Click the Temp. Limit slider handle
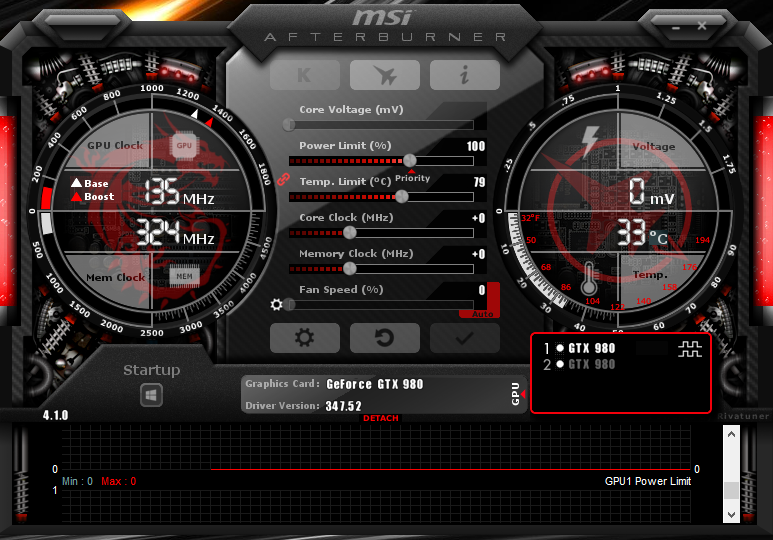The image size is (773, 540). click(402, 197)
